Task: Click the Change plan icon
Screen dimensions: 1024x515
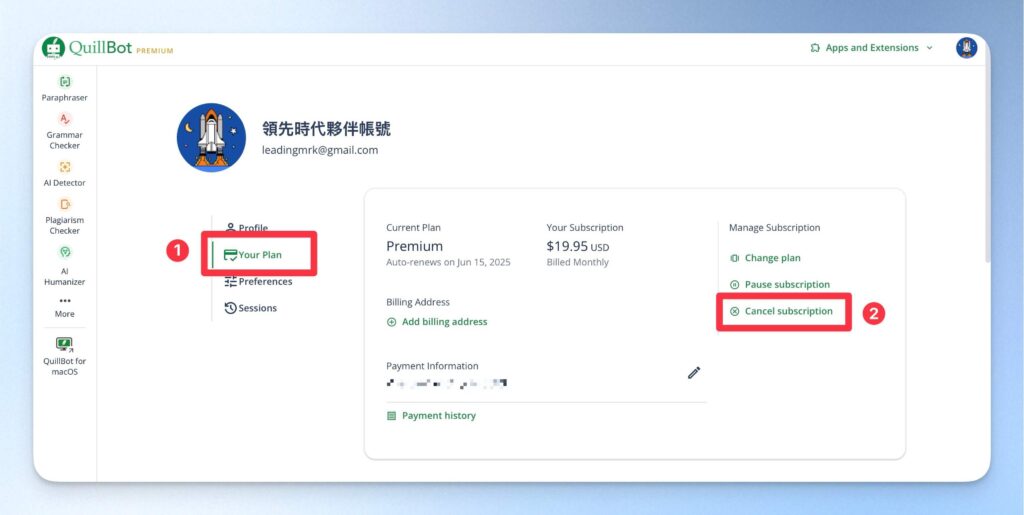Action: (x=735, y=258)
